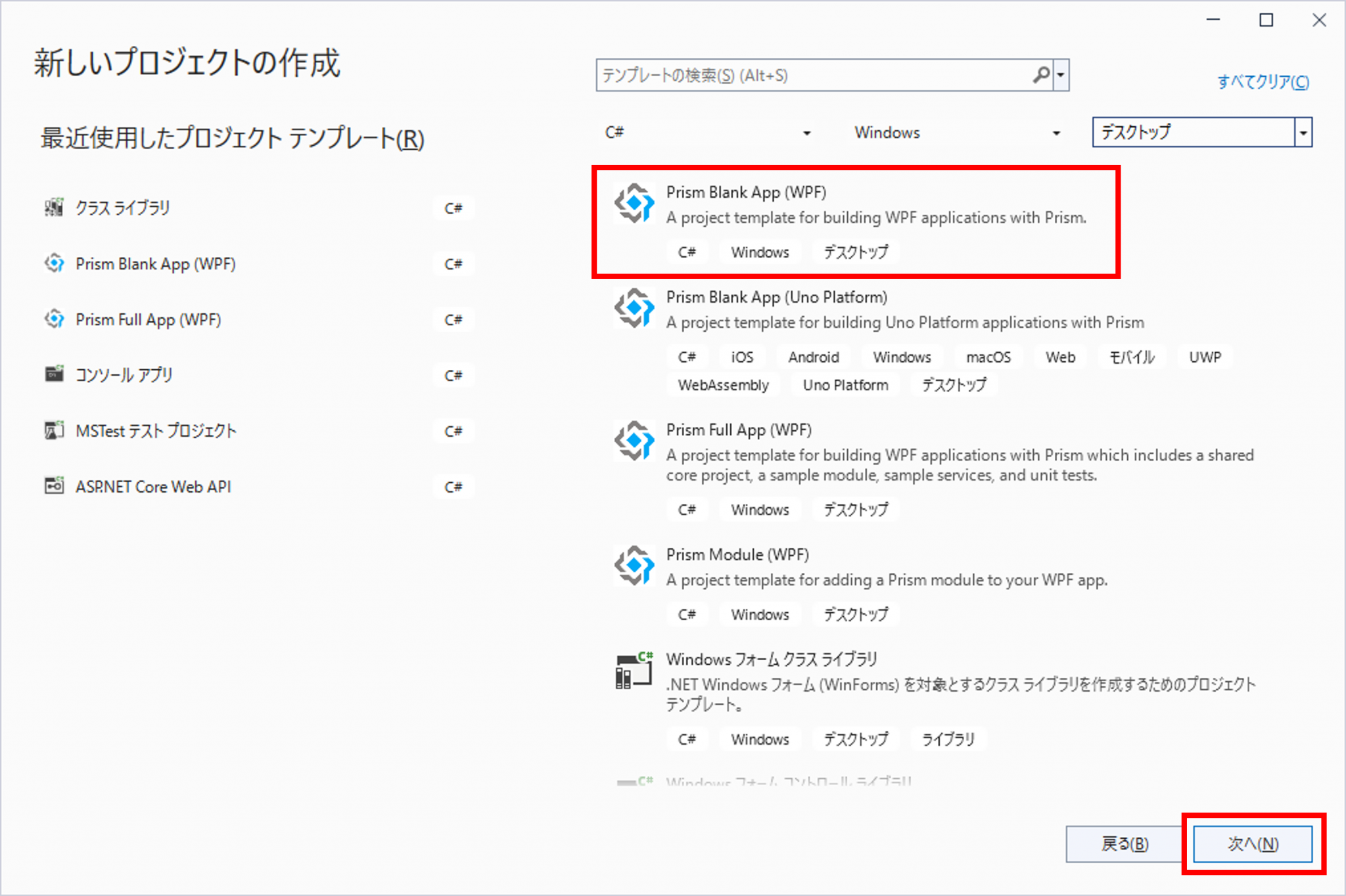The height and width of the screenshot is (896, 1346).
Task: Click the Windows フォーム クラス ライブラリ C# icon
Action: point(633,671)
